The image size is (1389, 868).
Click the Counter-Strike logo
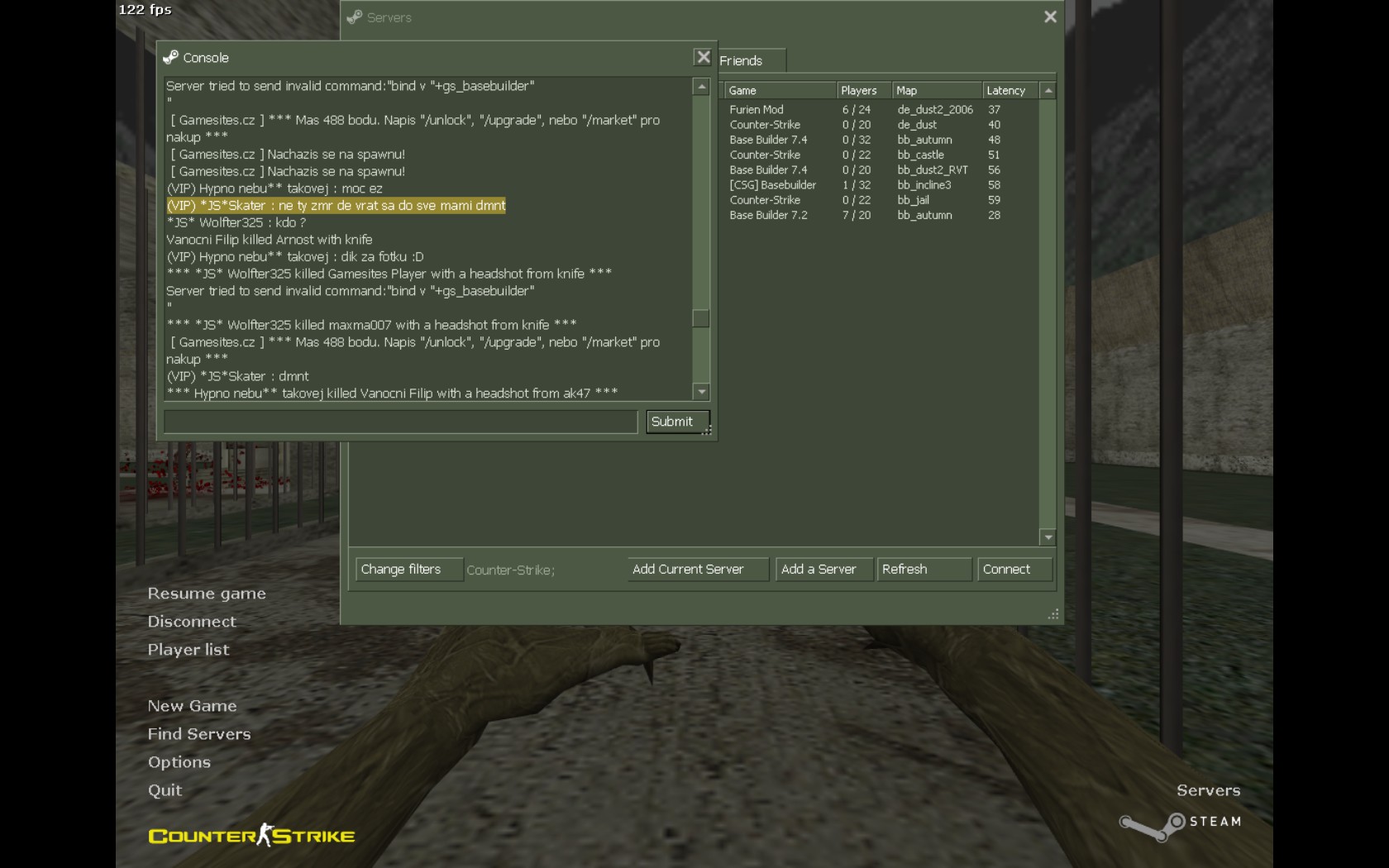[x=251, y=835]
